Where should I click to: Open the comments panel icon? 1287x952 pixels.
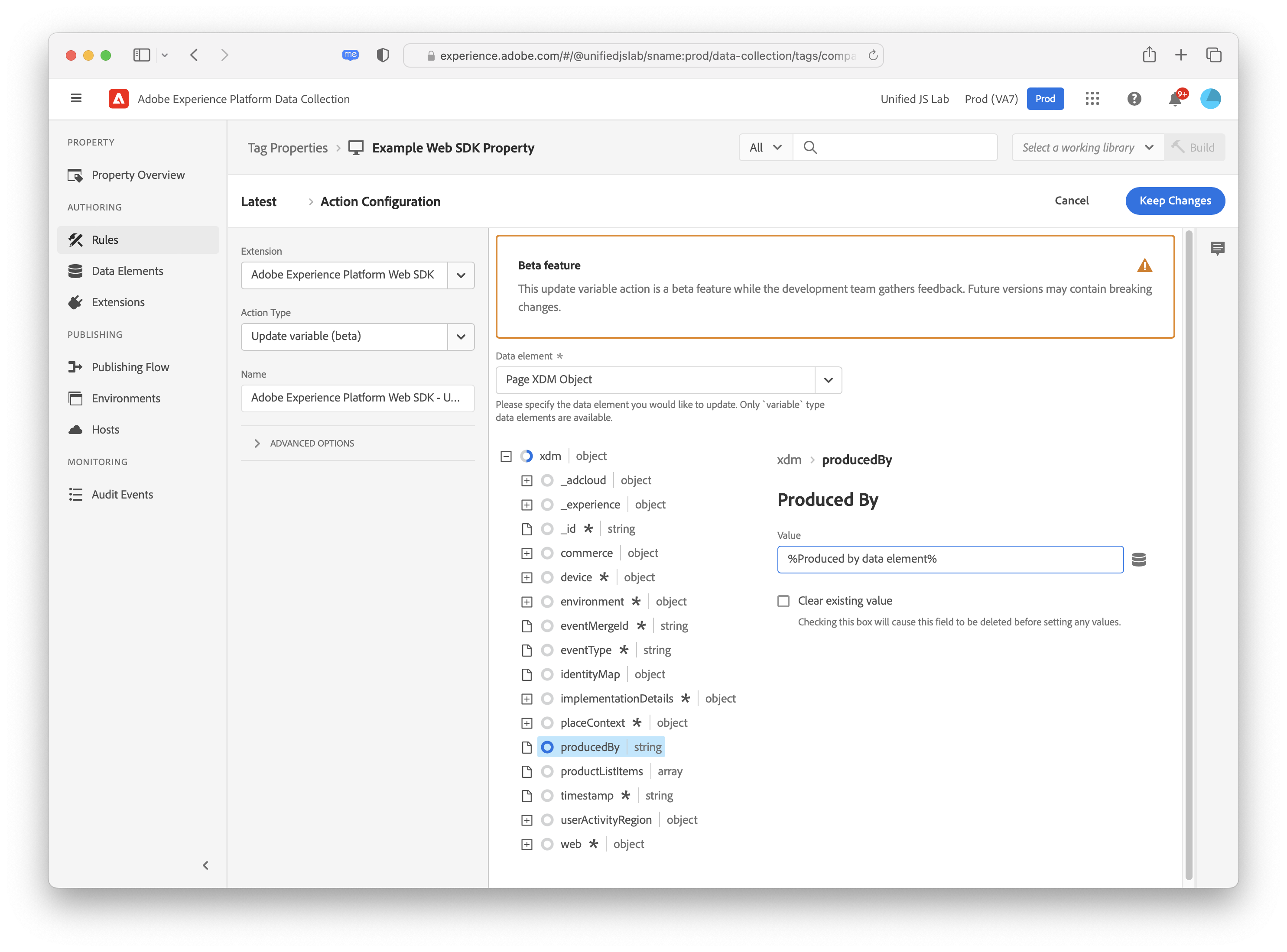[x=1217, y=248]
